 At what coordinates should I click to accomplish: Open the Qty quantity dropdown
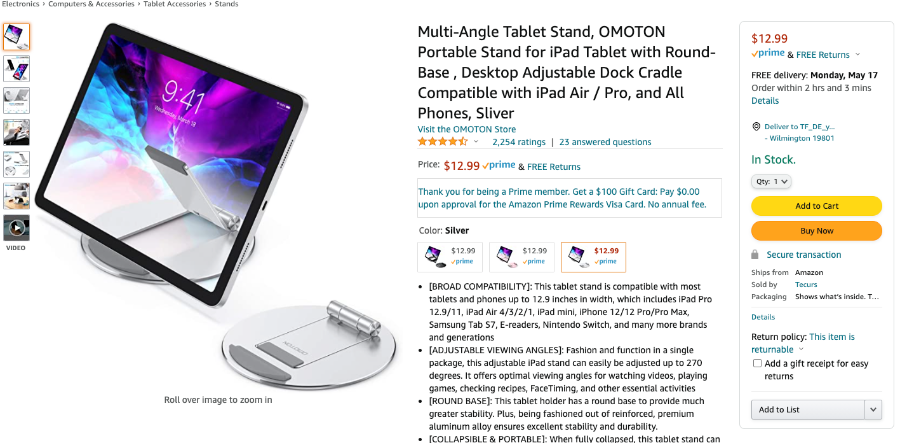(771, 181)
